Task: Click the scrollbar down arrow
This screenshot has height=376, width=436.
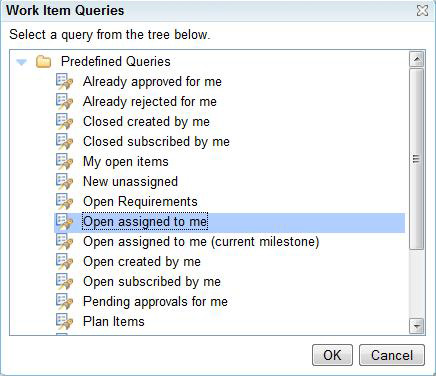Action: click(417, 326)
